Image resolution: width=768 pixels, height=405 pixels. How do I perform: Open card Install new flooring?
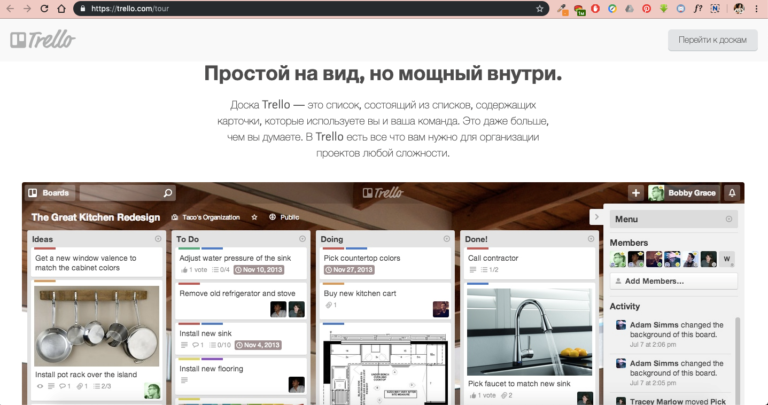coord(241,376)
